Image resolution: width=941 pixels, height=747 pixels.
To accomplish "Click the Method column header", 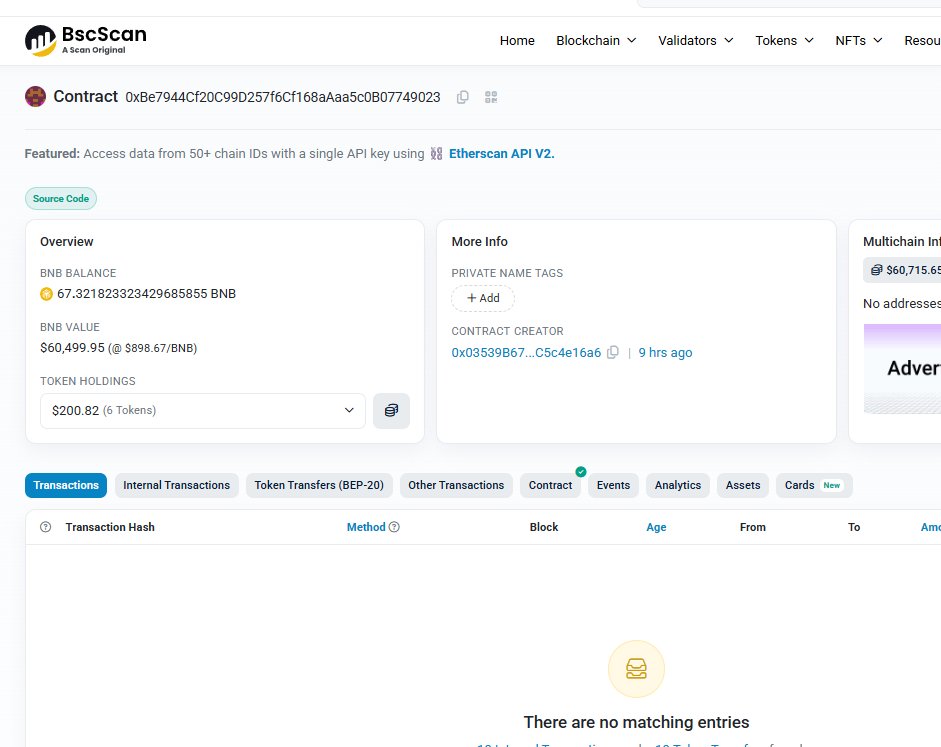I will [366, 527].
